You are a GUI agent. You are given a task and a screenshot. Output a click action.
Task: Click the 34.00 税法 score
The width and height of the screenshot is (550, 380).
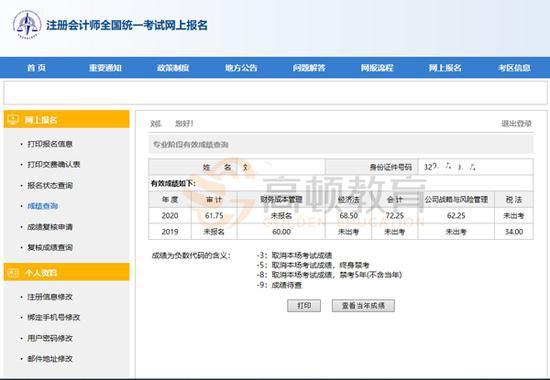point(514,232)
